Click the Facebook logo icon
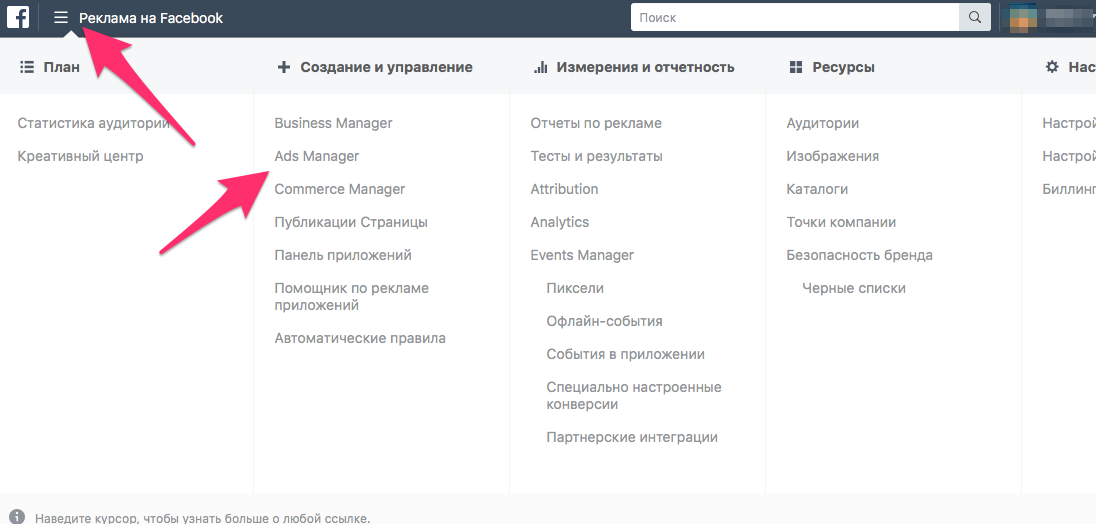 tap(17, 17)
